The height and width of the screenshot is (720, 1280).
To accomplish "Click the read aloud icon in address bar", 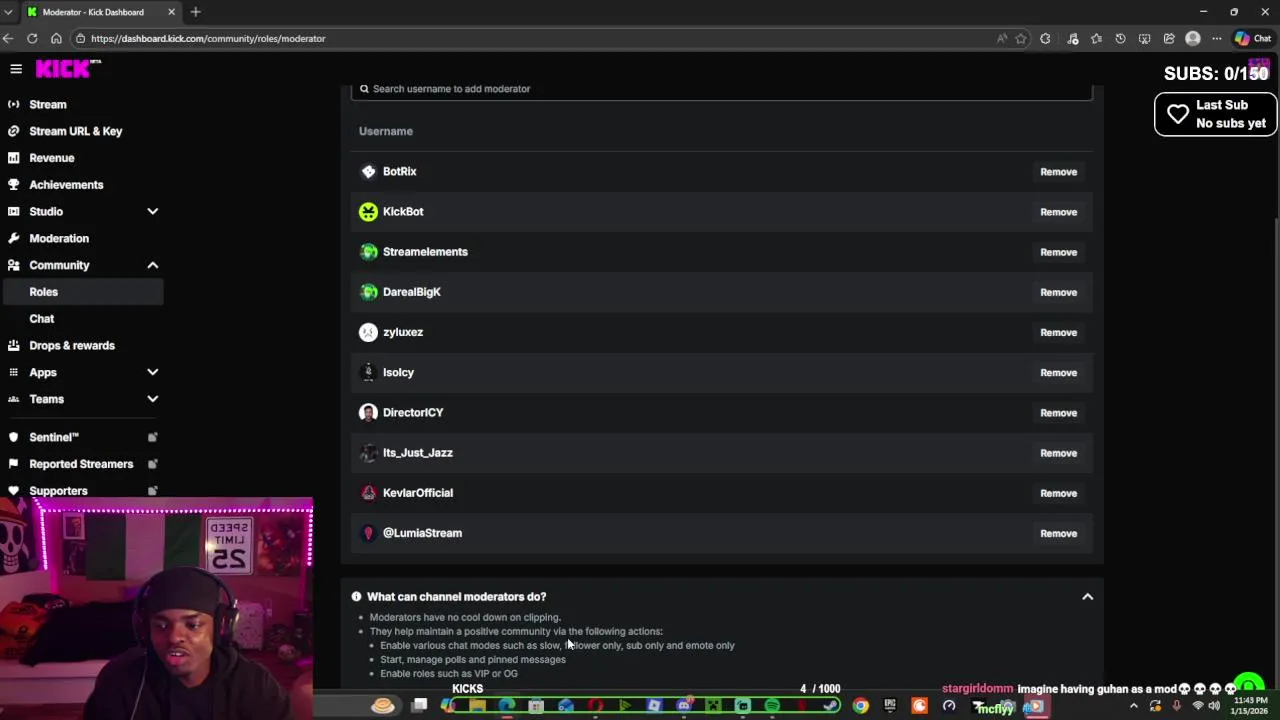I will click(x=1001, y=38).
